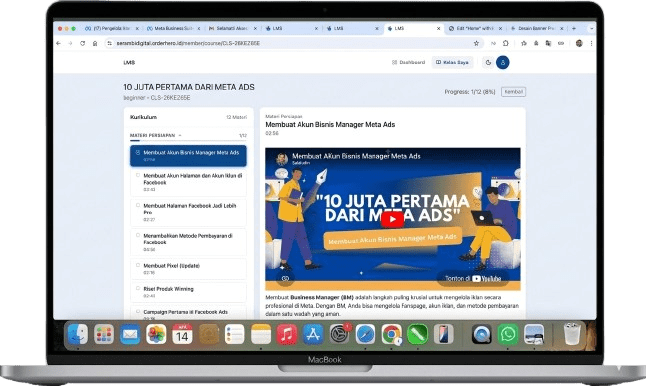Switch to the Meta Business Suite tab
Image resolution: width=646 pixels, height=386 pixels.
(x=173, y=28)
